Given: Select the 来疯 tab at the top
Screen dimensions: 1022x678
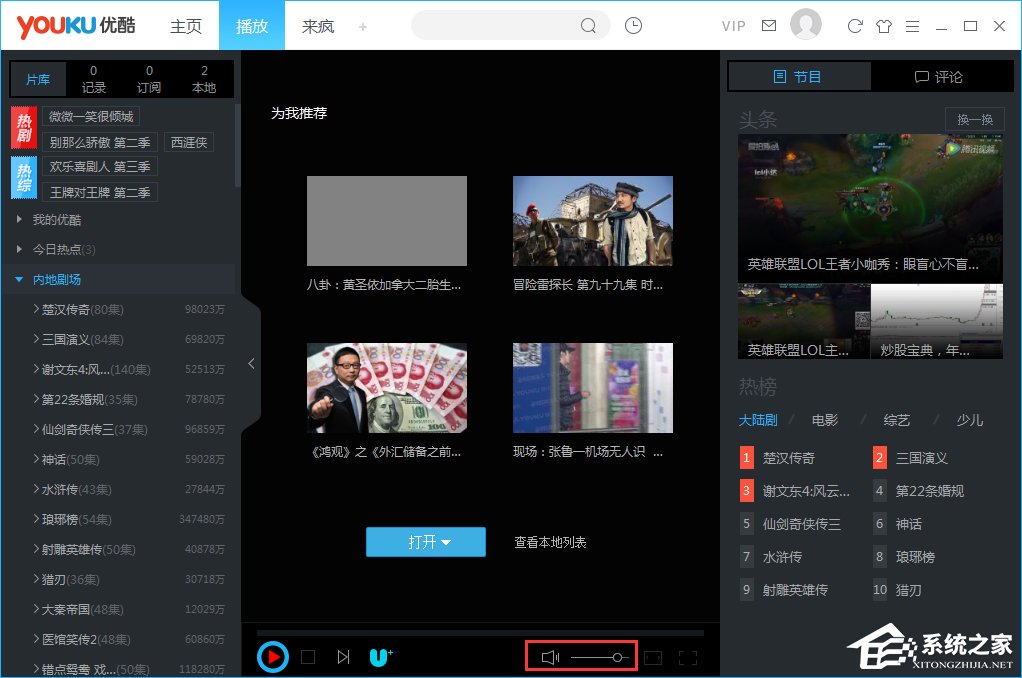Looking at the screenshot, I should pyautogui.click(x=317, y=26).
